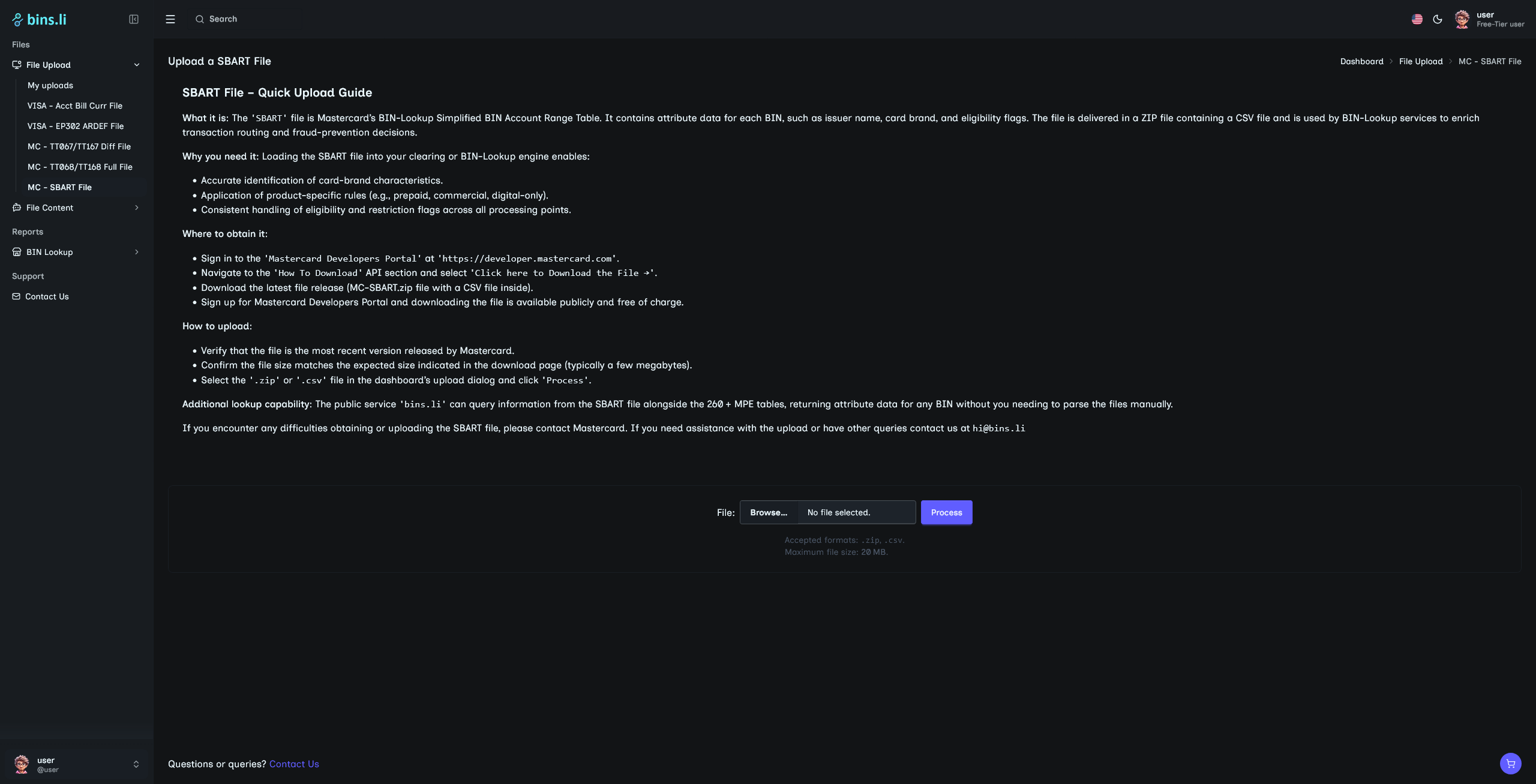Select VISA - EP302 ARDEF File

[x=76, y=126]
